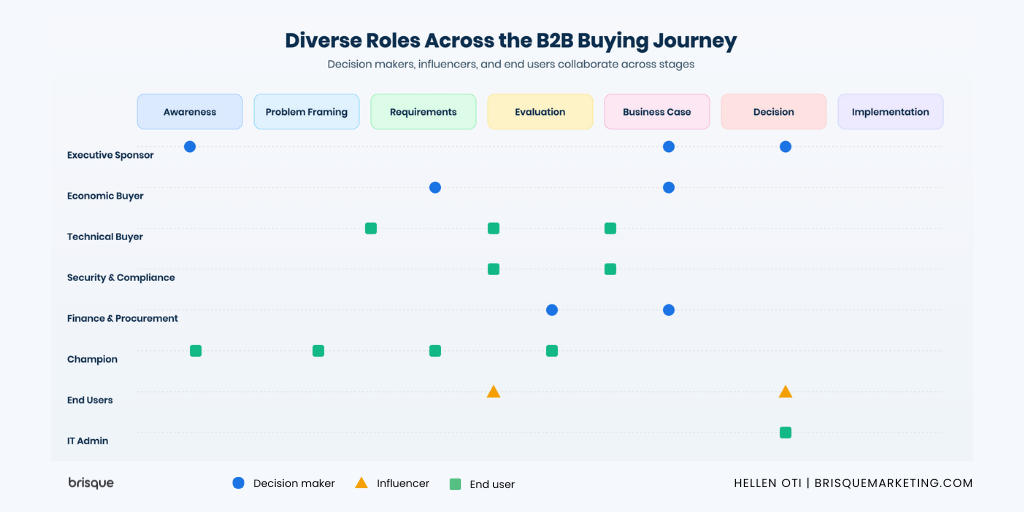The width and height of the screenshot is (1024, 512).
Task: Click Executive Sponsor's circle under Awareness
Action: pyautogui.click(x=190, y=147)
